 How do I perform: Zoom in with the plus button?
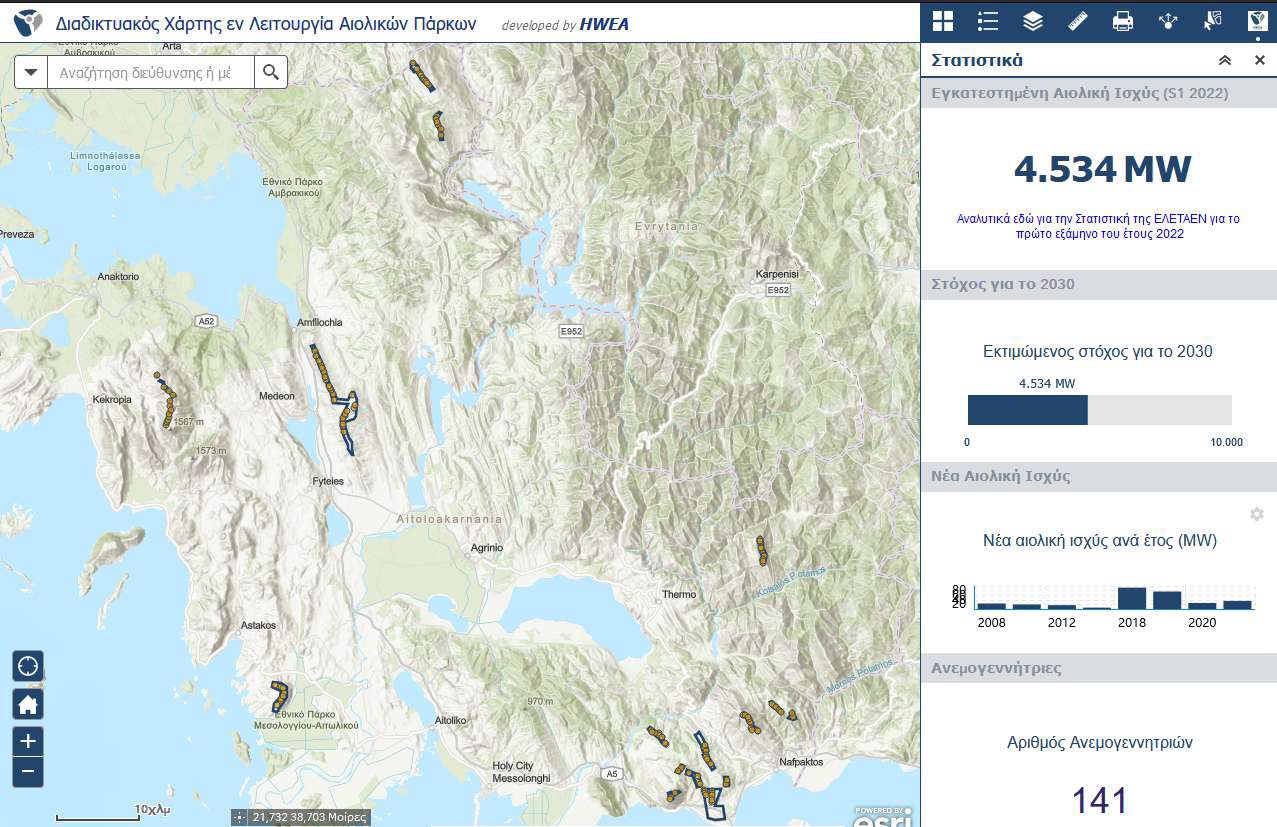coord(28,742)
